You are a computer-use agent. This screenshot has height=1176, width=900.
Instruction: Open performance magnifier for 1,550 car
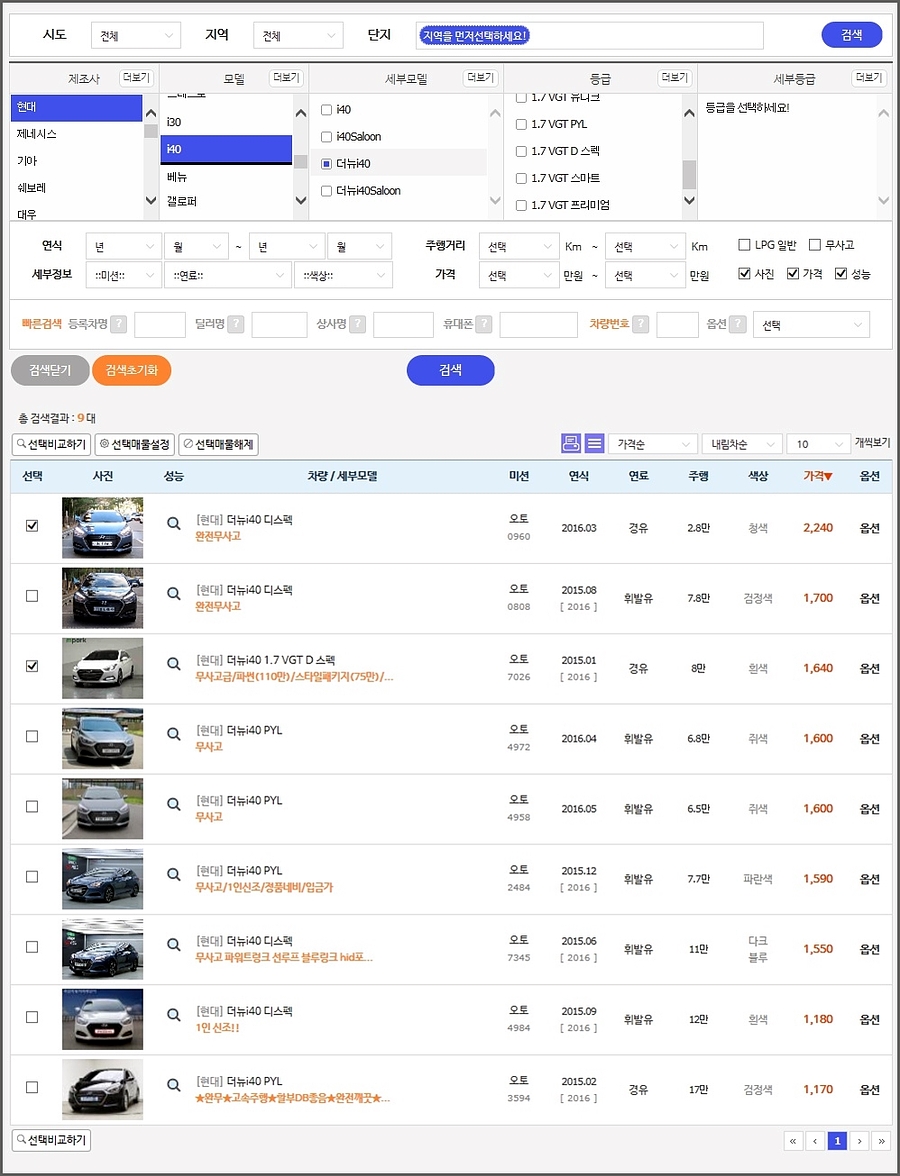pyautogui.click(x=173, y=944)
